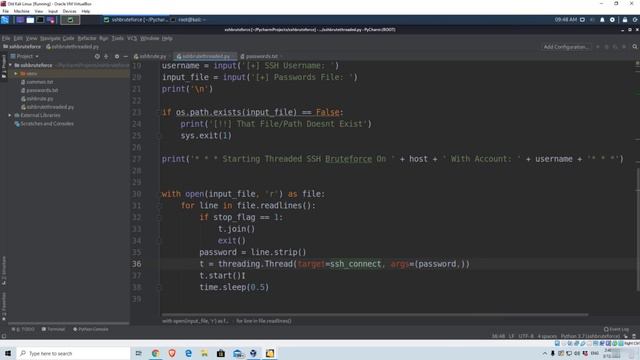Open Windows Start menu
Screen dimensions: 640x360
(x=8, y=353)
